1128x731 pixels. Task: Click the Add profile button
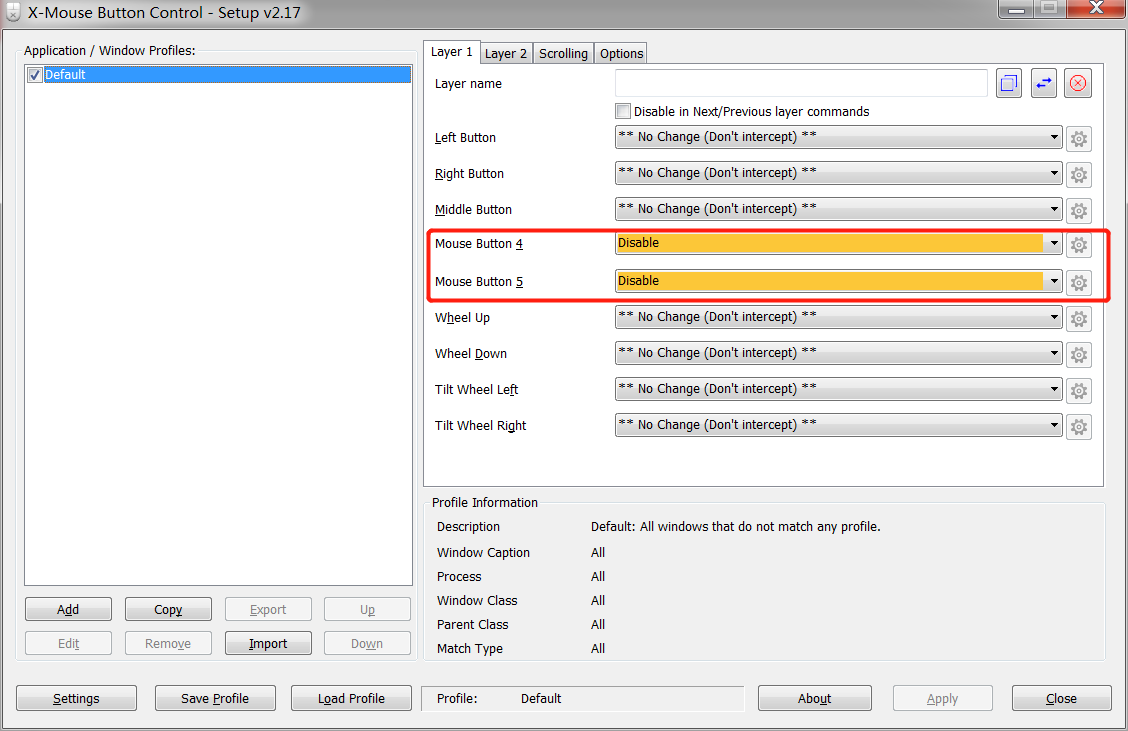pyautogui.click(x=68, y=609)
